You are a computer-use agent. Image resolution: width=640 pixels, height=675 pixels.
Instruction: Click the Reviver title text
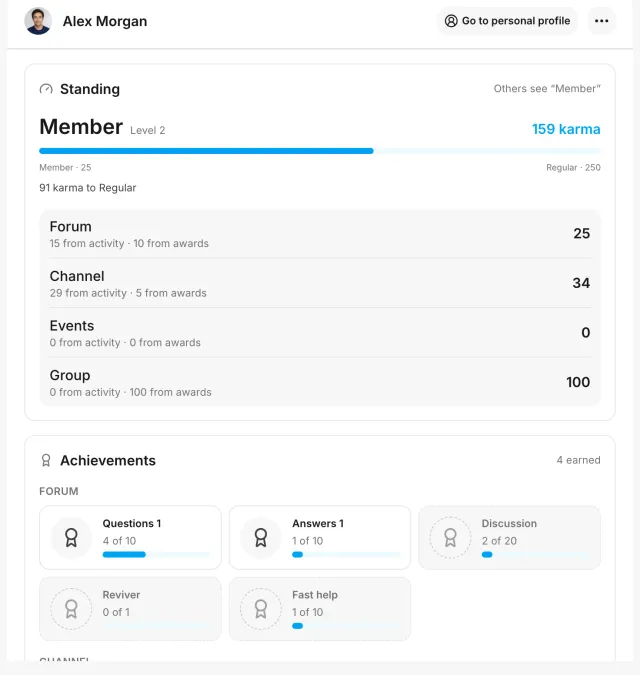121,595
